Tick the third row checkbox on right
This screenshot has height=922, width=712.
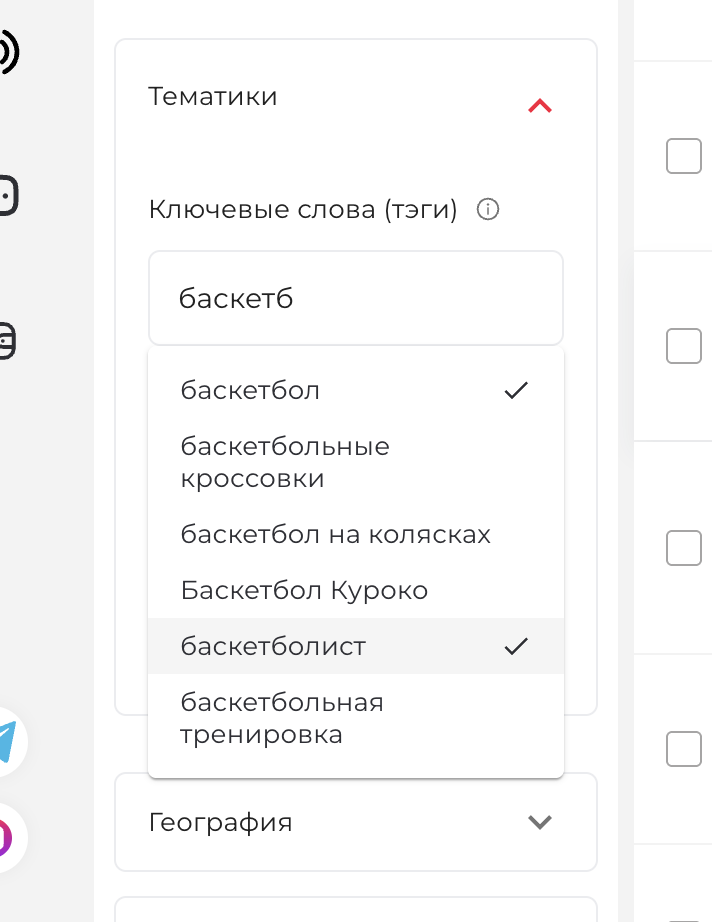(x=684, y=548)
